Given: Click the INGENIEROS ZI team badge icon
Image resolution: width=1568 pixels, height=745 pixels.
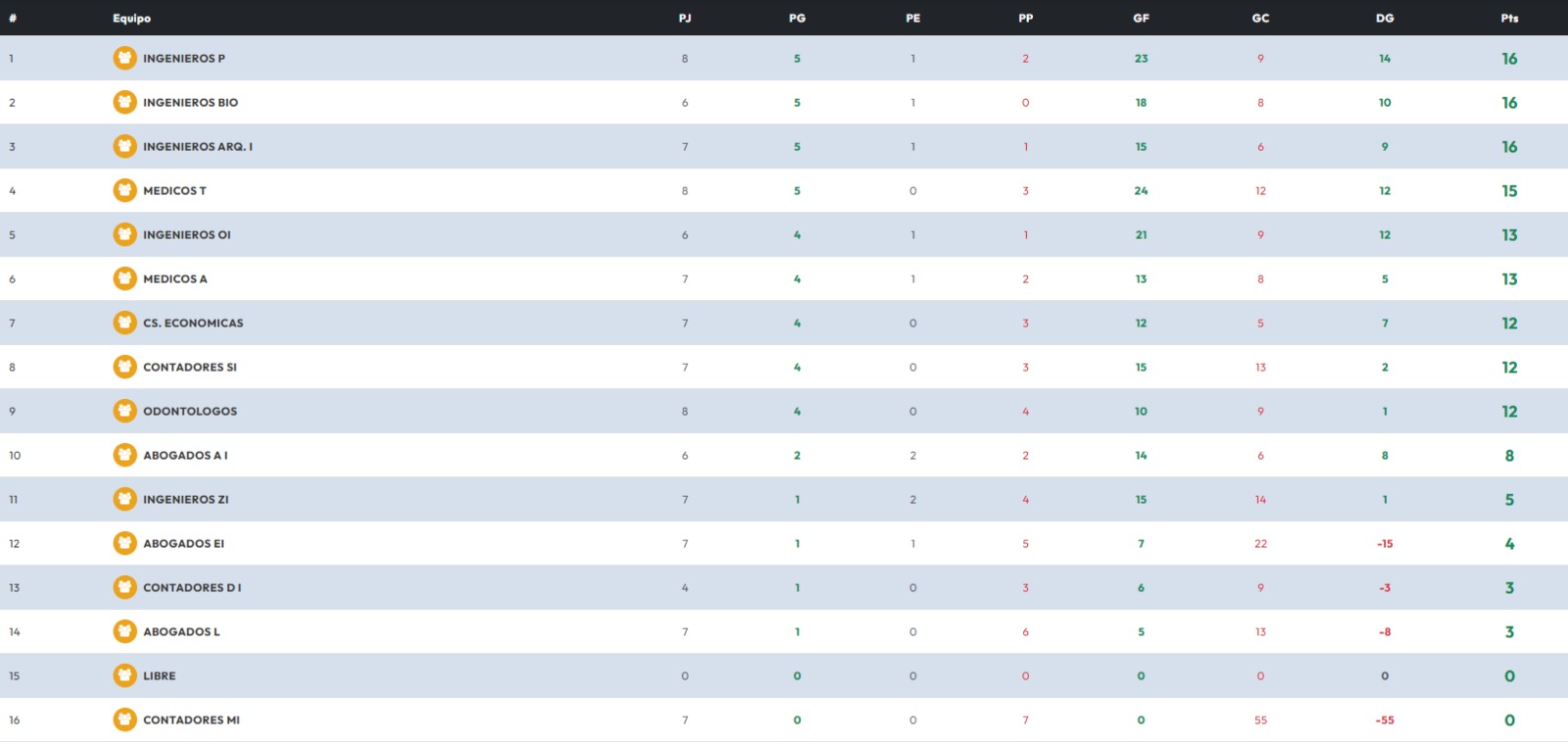Looking at the screenshot, I should click(x=124, y=499).
